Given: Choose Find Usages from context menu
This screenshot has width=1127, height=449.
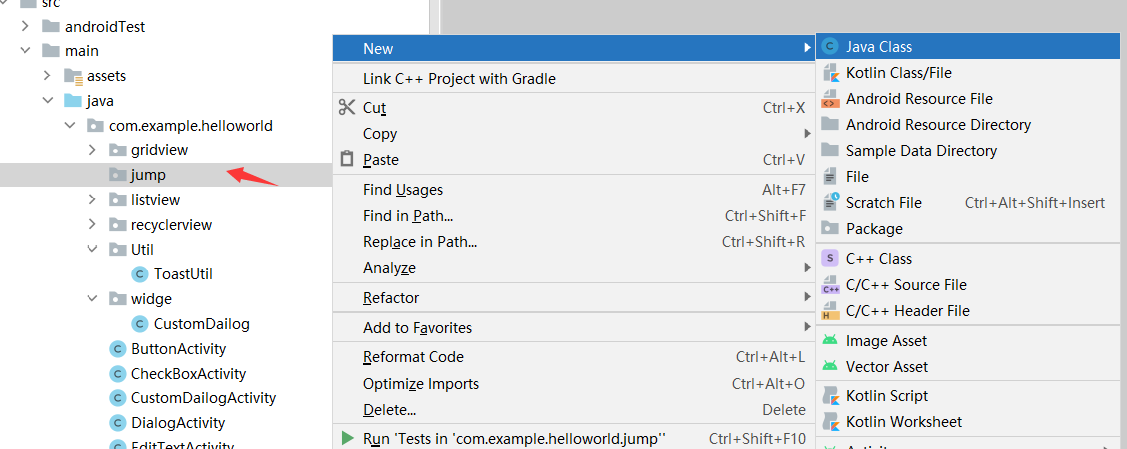Looking at the screenshot, I should click(x=403, y=190).
